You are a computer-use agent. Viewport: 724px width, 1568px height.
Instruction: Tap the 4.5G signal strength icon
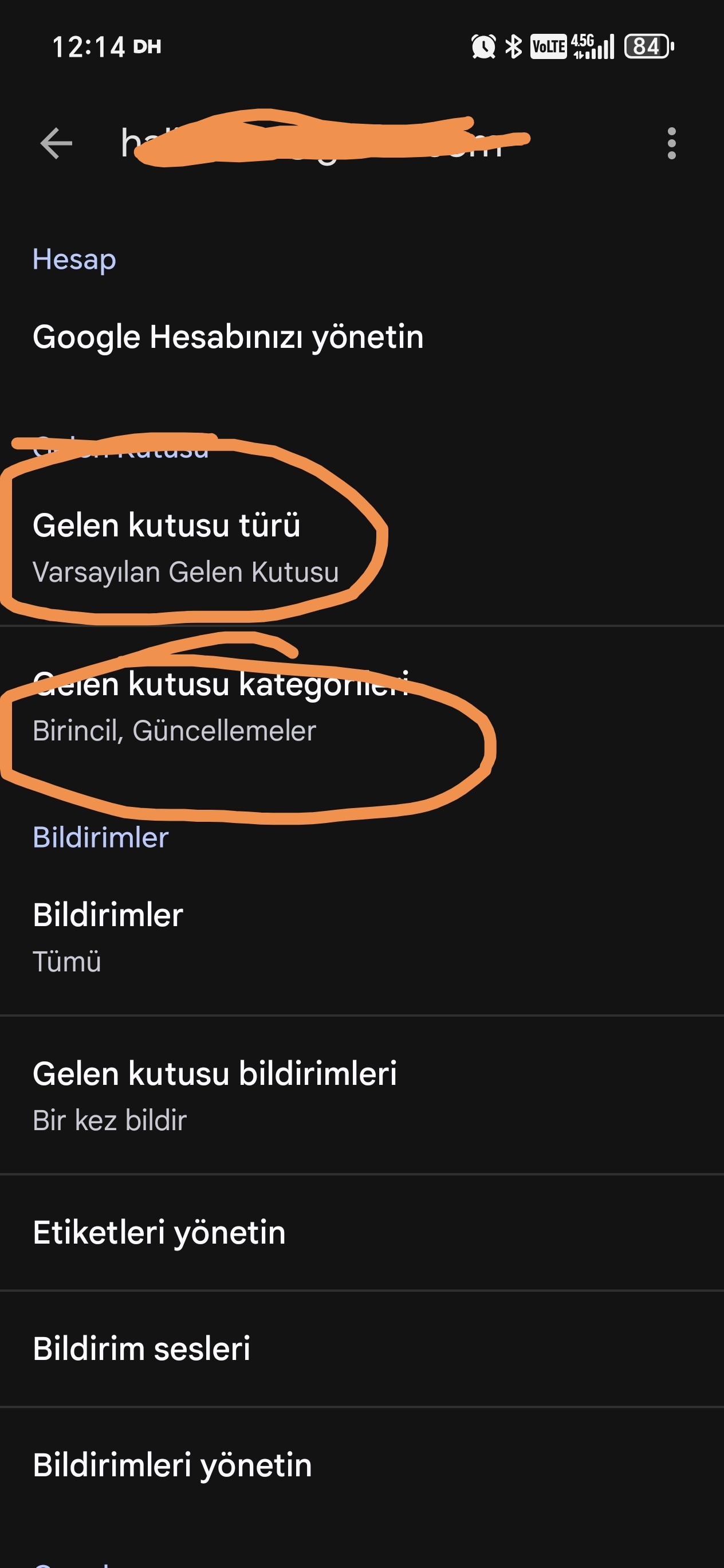point(593,46)
